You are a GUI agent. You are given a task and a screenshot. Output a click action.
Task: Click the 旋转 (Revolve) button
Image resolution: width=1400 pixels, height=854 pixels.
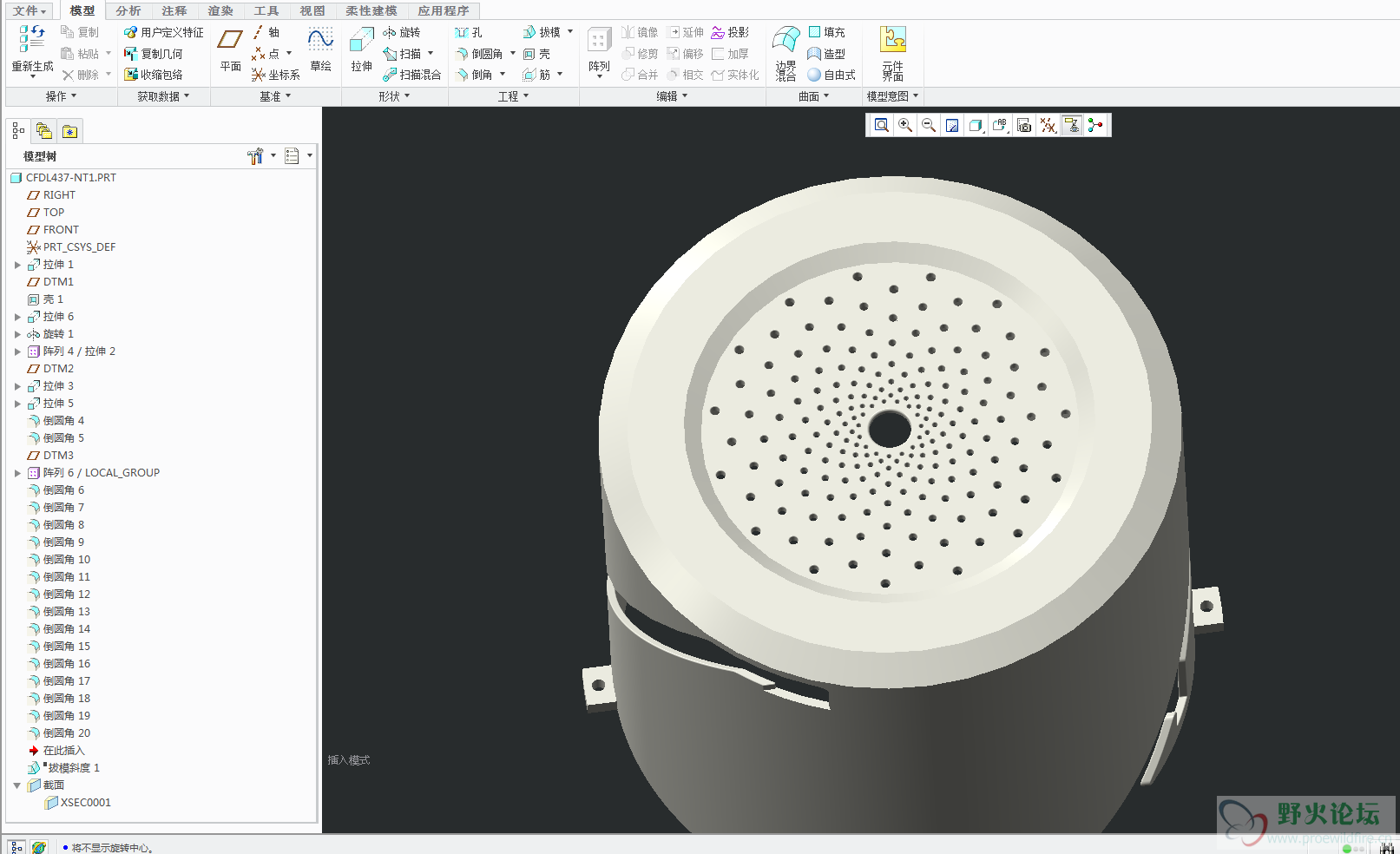click(402, 32)
